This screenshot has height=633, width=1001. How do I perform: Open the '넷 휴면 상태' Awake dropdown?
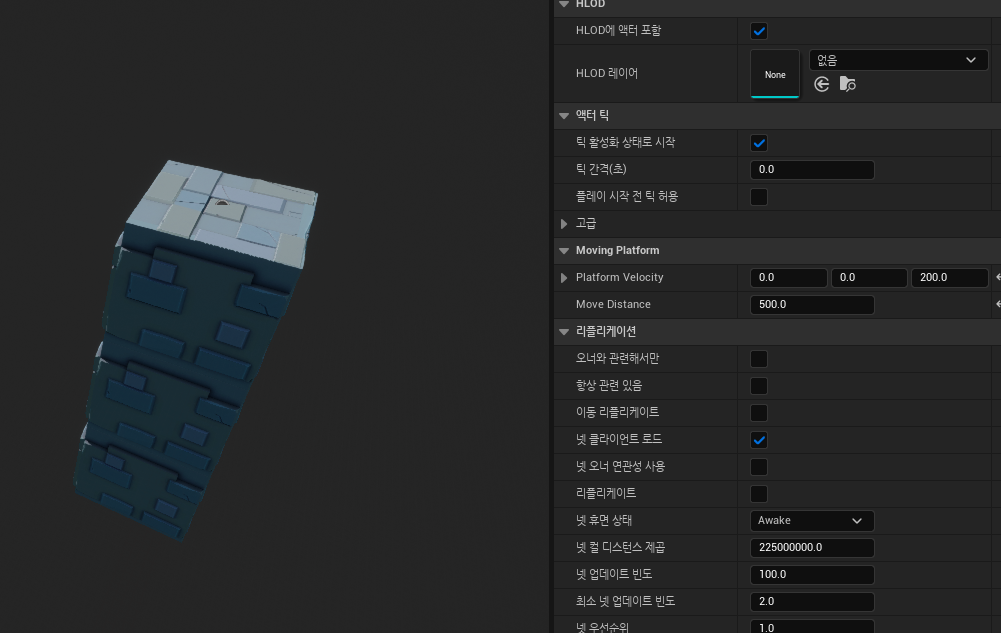[x=812, y=521]
